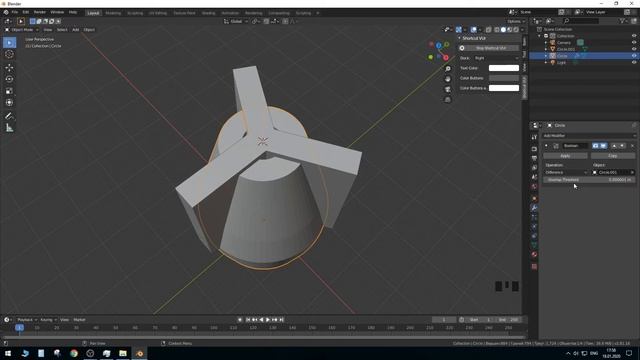Remove the Boolean modifier with X
The height and width of the screenshot is (360, 640).
[632, 146]
